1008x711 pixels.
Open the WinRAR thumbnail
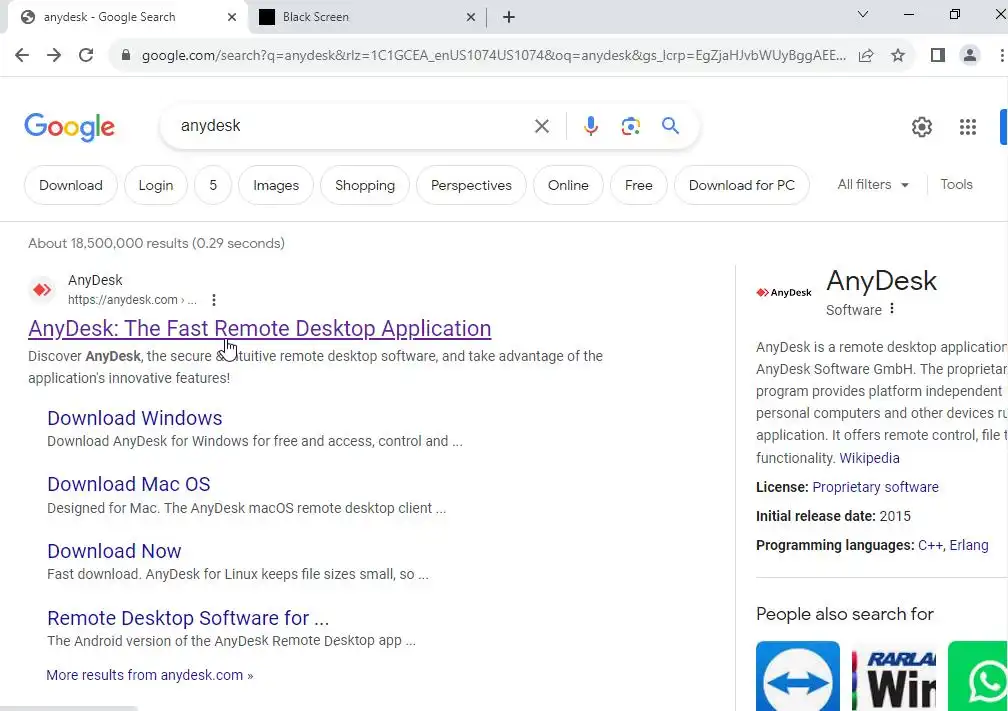click(x=894, y=676)
